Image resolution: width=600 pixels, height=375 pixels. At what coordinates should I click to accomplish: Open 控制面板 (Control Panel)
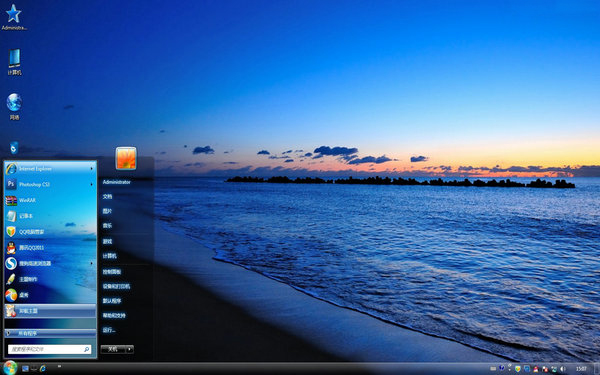pos(112,272)
